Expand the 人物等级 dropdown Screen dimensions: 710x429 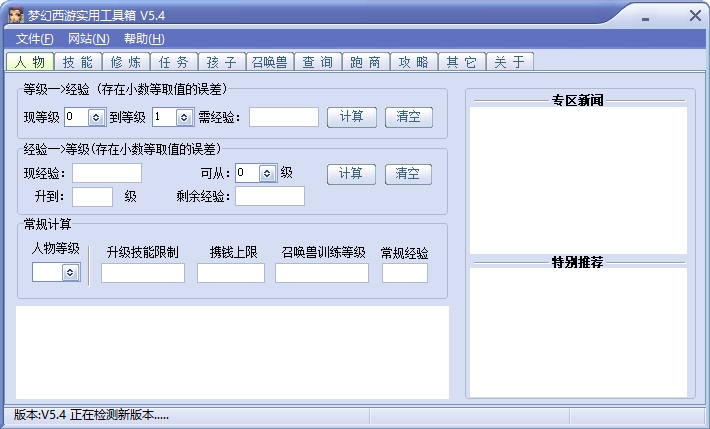pos(70,272)
